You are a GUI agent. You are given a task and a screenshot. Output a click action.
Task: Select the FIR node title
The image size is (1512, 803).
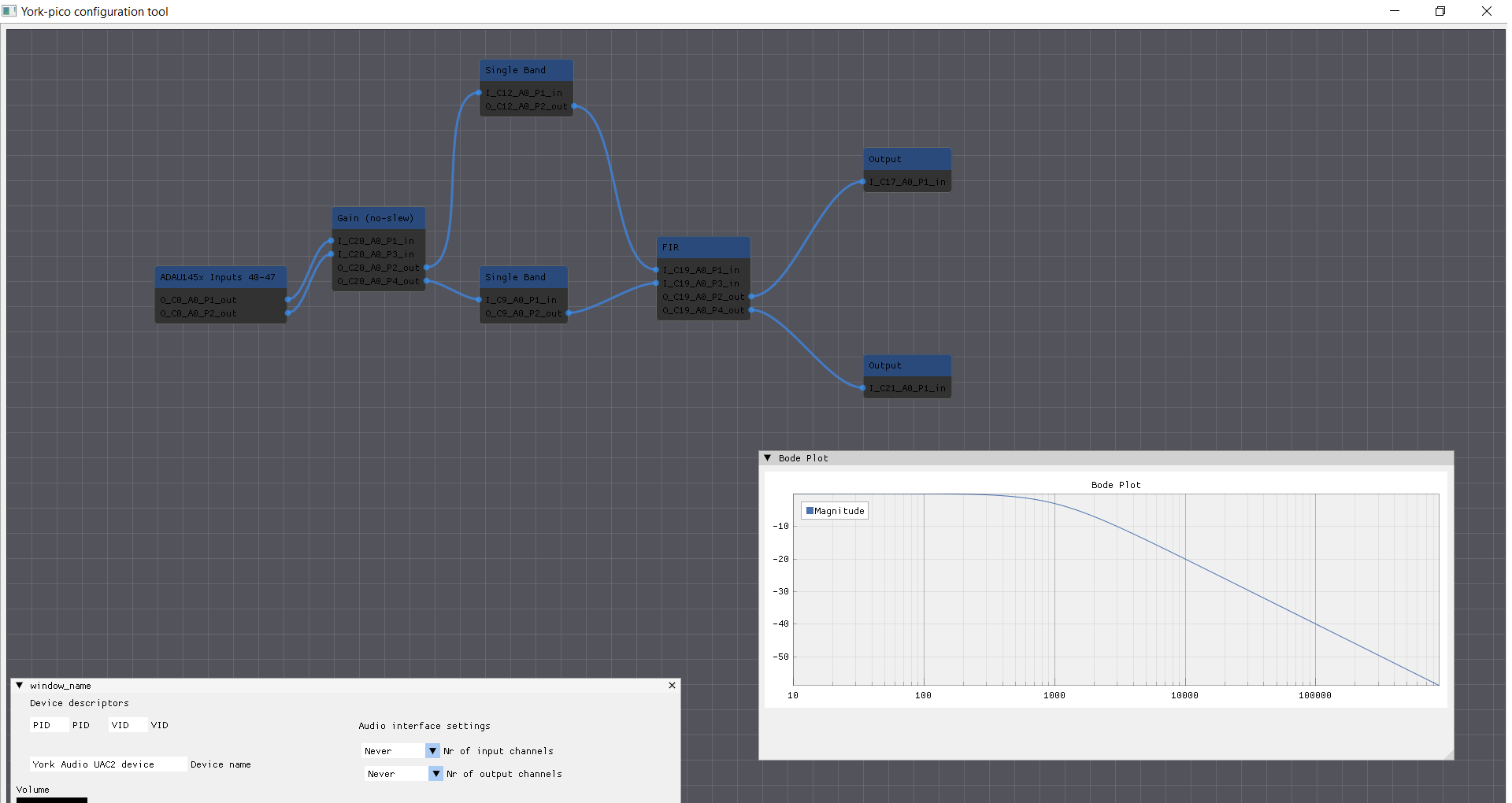click(x=703, y=247)
